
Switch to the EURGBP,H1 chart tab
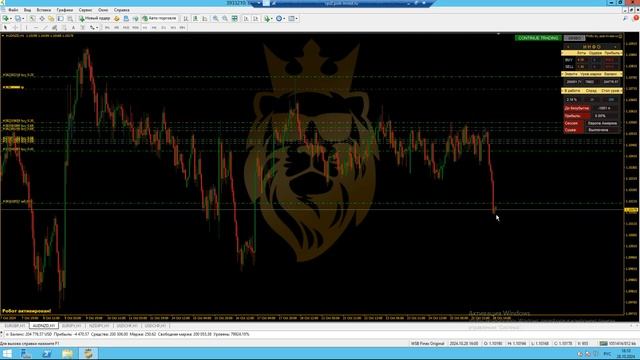15,326
